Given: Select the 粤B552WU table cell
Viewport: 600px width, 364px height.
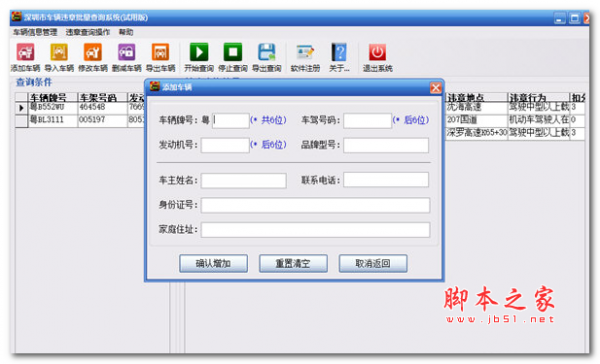Looking at the screenshot, I should [x=53, y=108].
